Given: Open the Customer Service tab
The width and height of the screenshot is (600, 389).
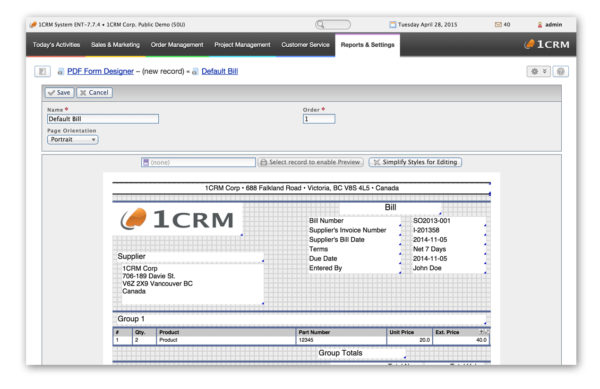Looking at the screenshot, I should point(305,45).
